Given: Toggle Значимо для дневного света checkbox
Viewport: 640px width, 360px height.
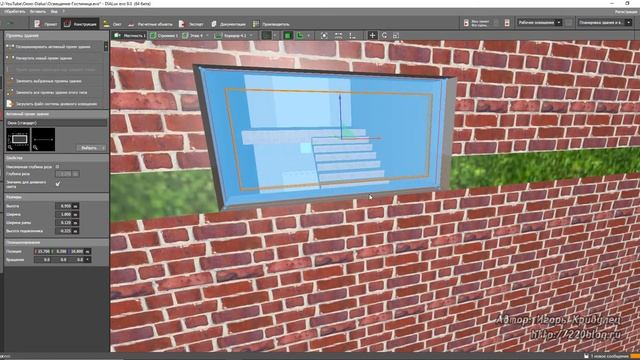Looking at the screenshot, I should (x=58, y=184).
